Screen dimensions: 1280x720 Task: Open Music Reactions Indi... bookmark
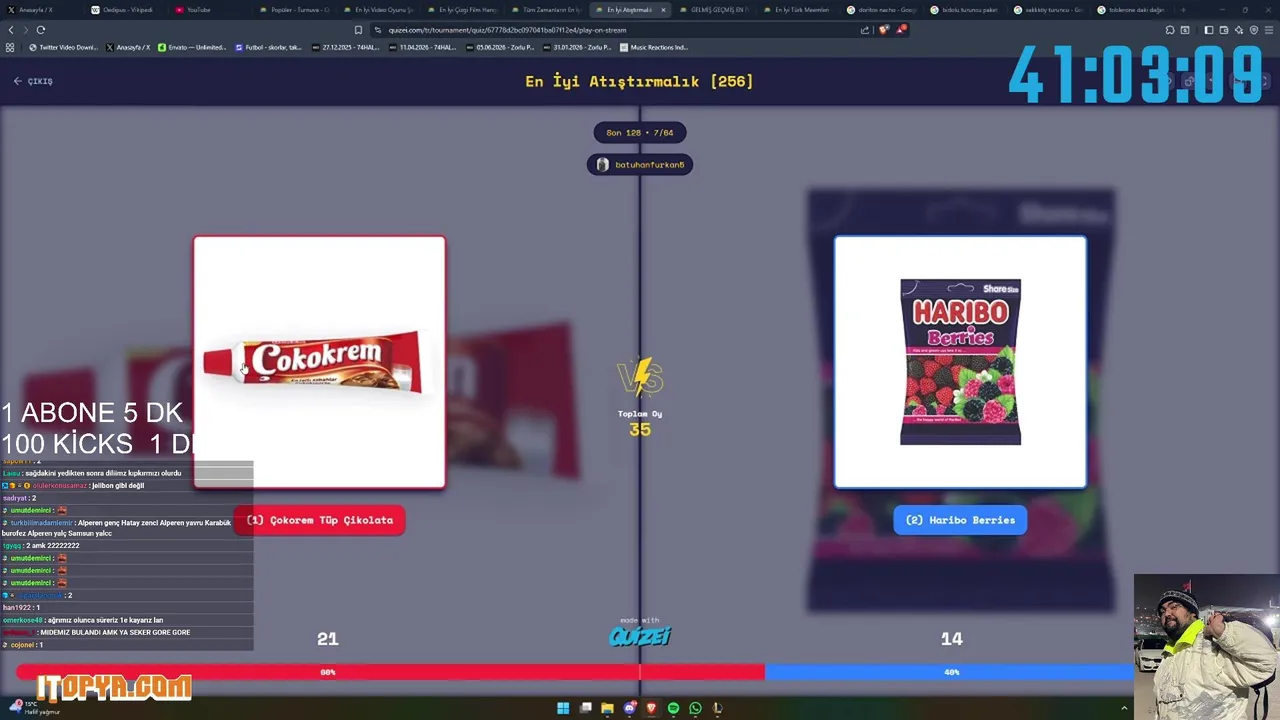pyautogui.click(x=654, y=47)
